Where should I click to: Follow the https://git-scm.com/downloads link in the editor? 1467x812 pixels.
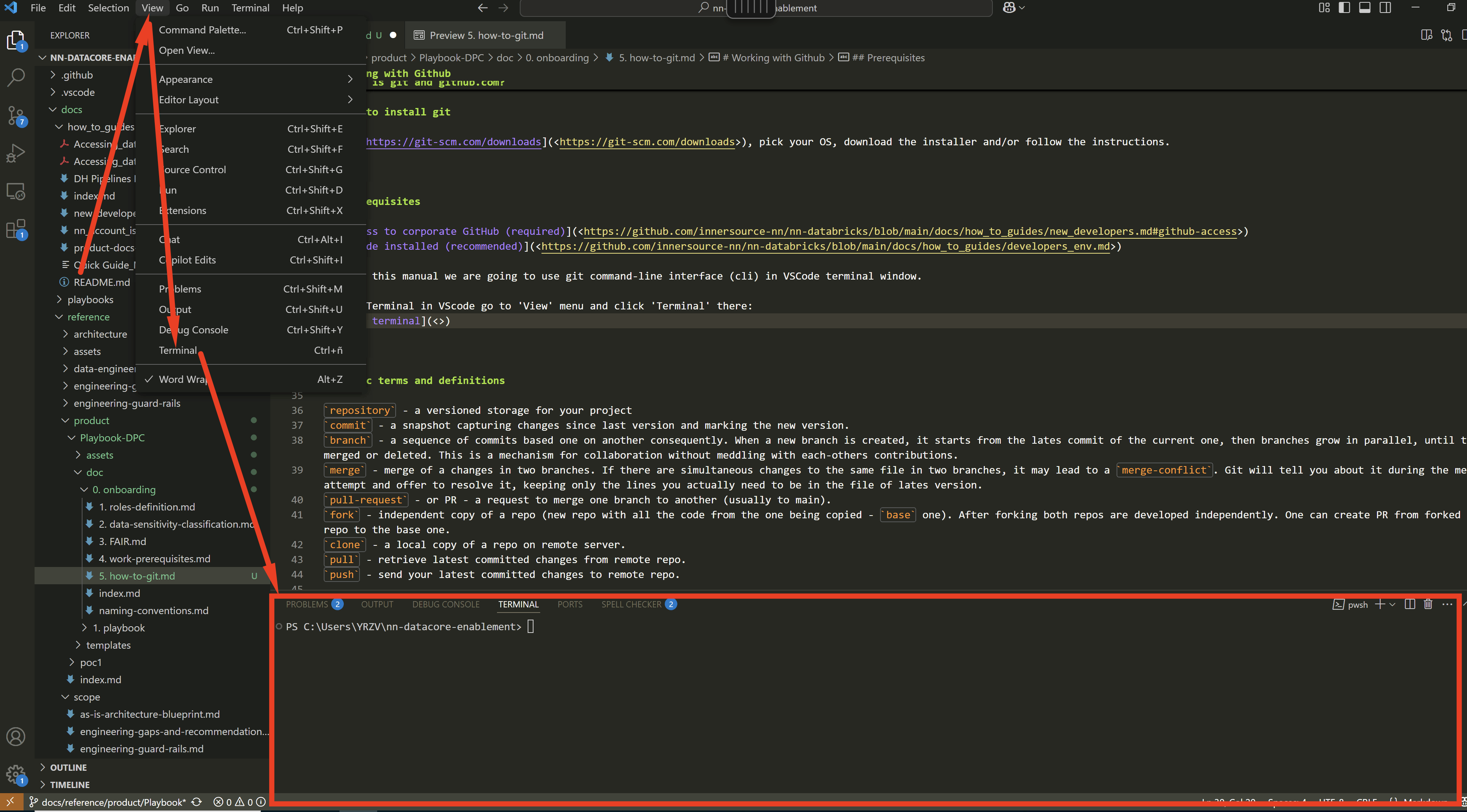coord(647,142)
